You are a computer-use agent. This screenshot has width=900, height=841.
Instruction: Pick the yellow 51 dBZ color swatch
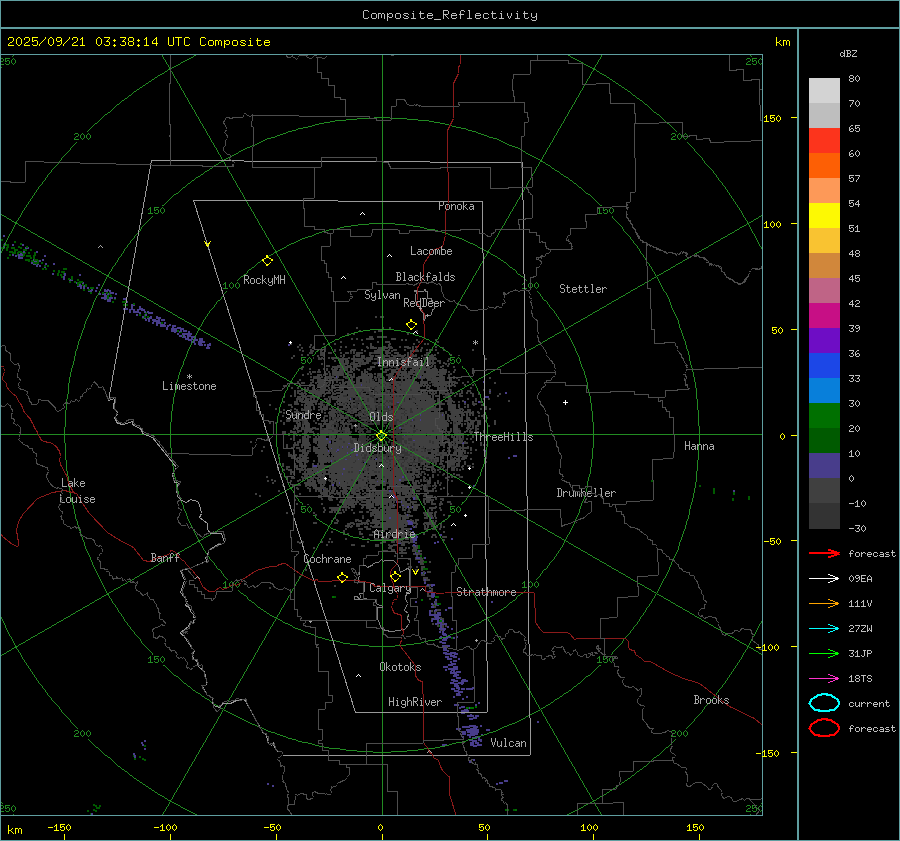824,216
